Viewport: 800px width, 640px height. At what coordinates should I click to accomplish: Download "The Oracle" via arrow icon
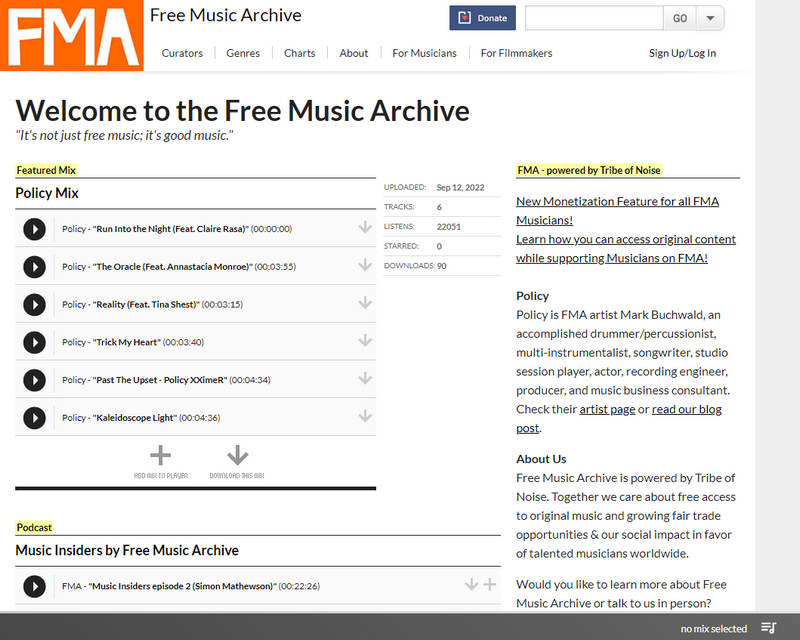[x=365, y=265]
